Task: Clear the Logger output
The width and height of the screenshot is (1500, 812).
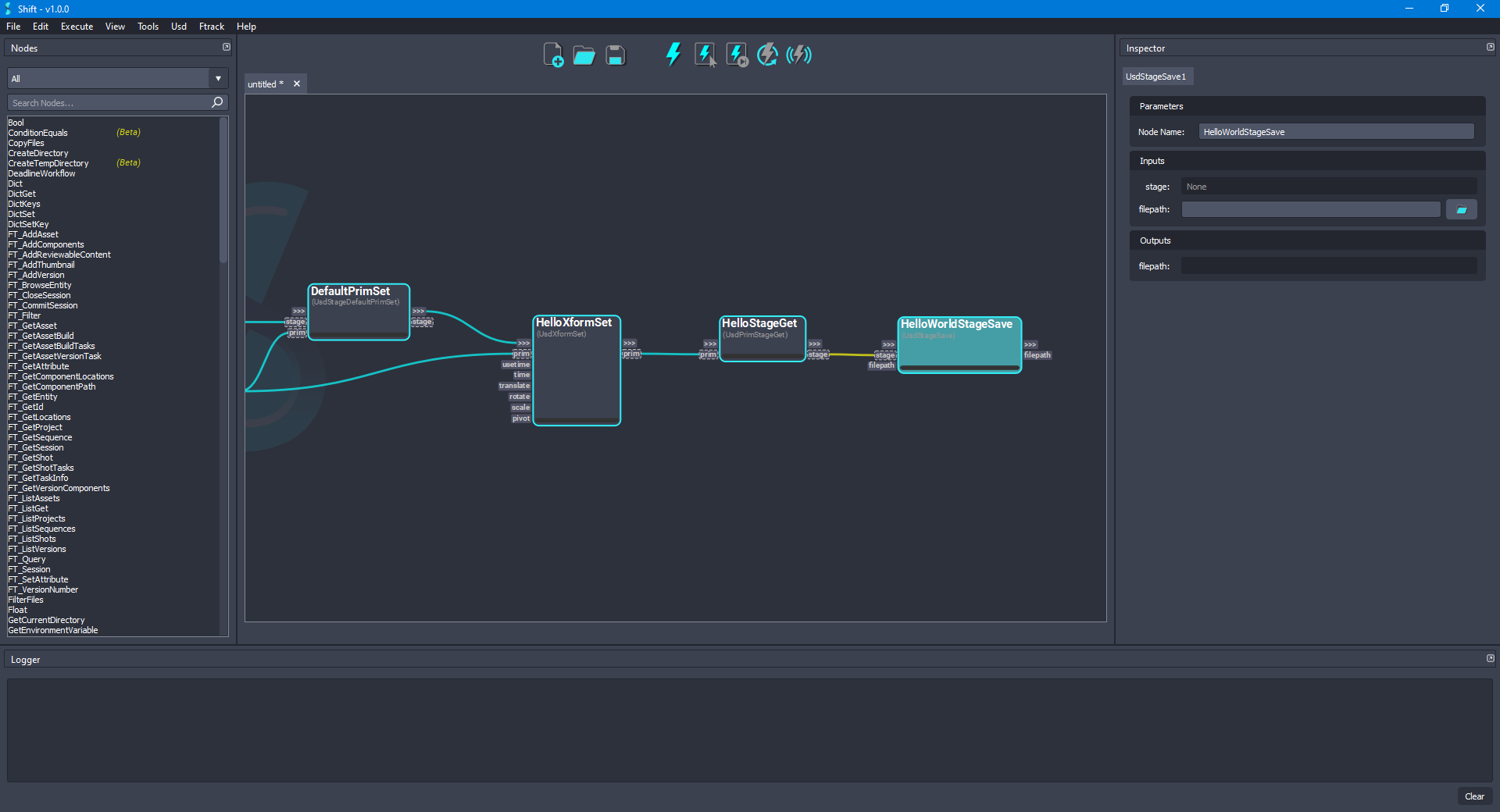Action: [x=1474, y=796]
